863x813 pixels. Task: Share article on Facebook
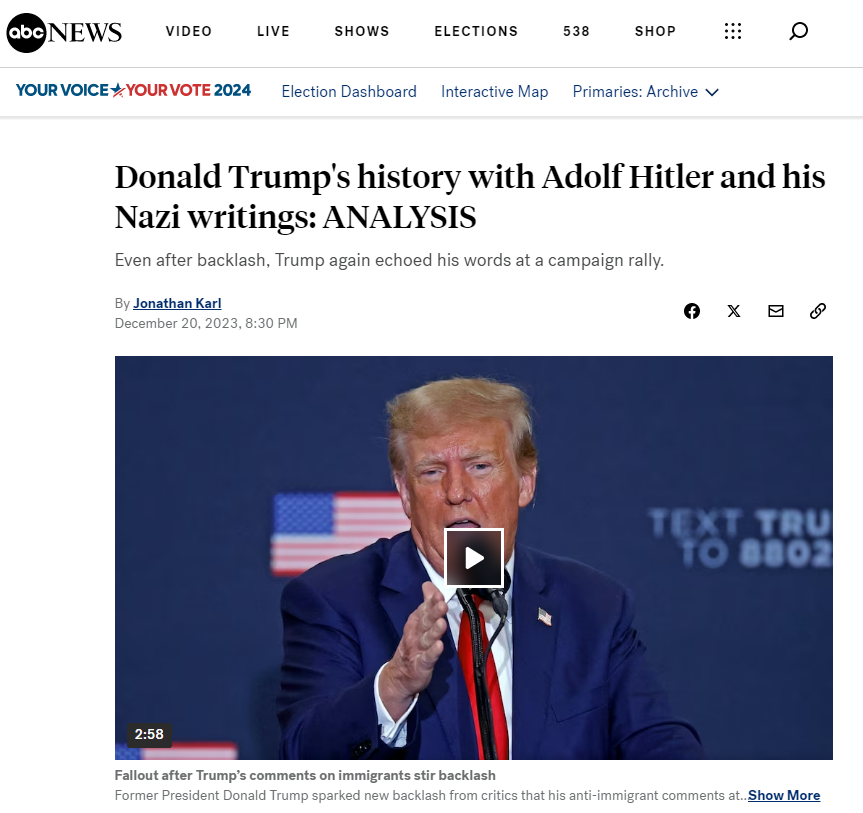pyautogui.click(x=692, y=311)
